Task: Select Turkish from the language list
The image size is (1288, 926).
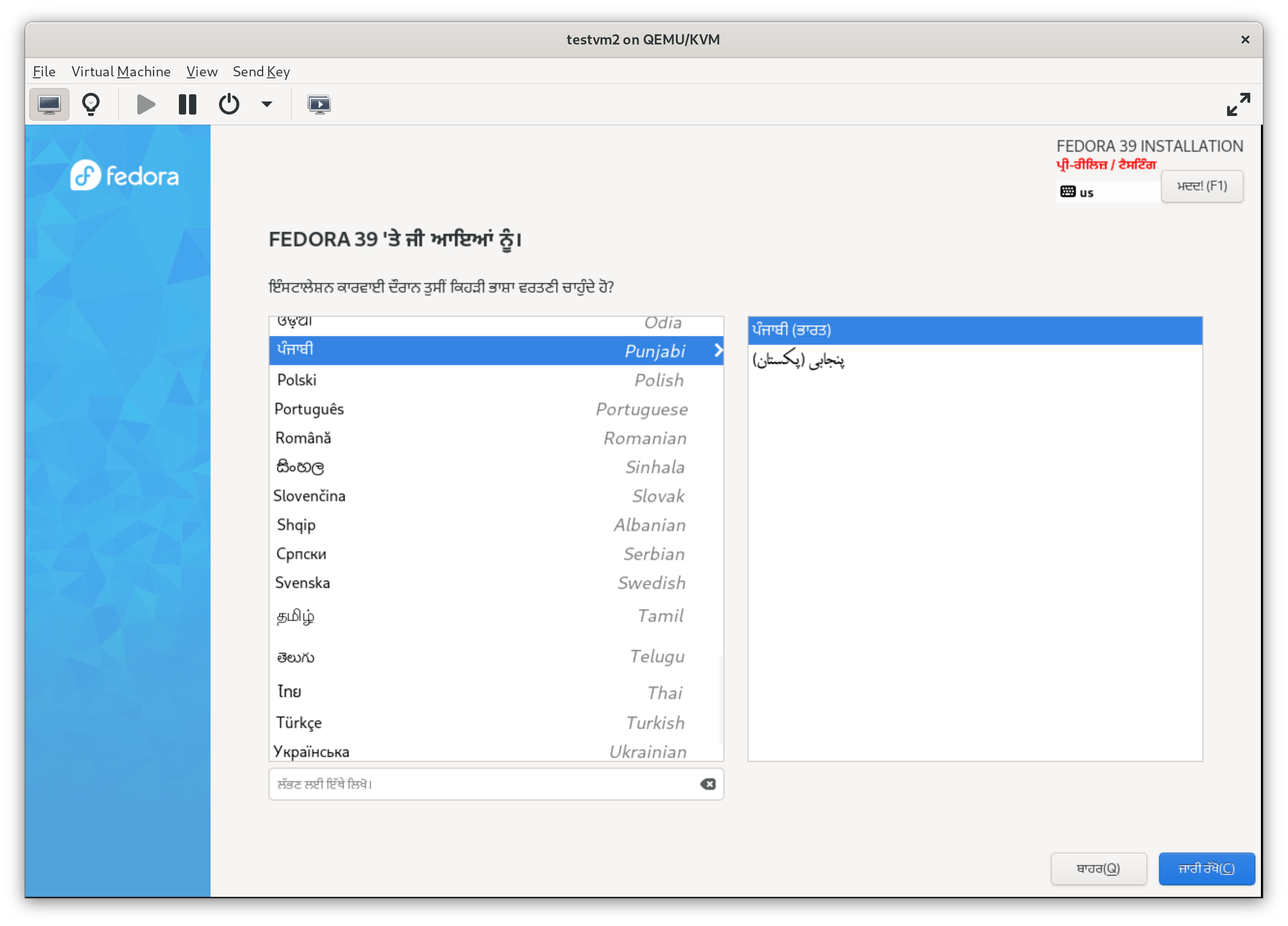Action: pyautogui.click(x=496, y=723)
